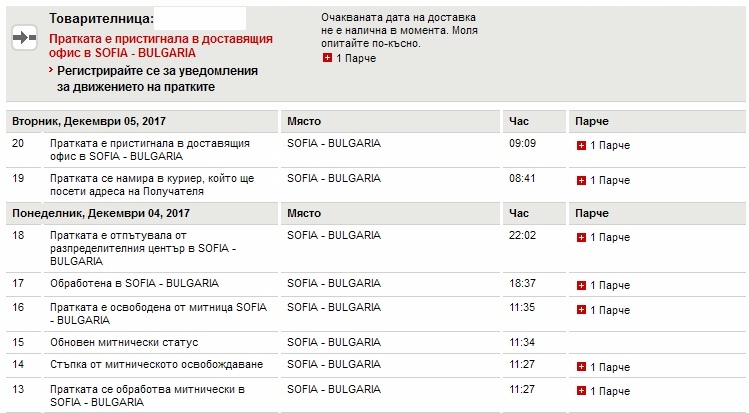This screenshot has height=413, width=749.
Task: Click the Парче column header for December 05
Action: tap(592, 121)
